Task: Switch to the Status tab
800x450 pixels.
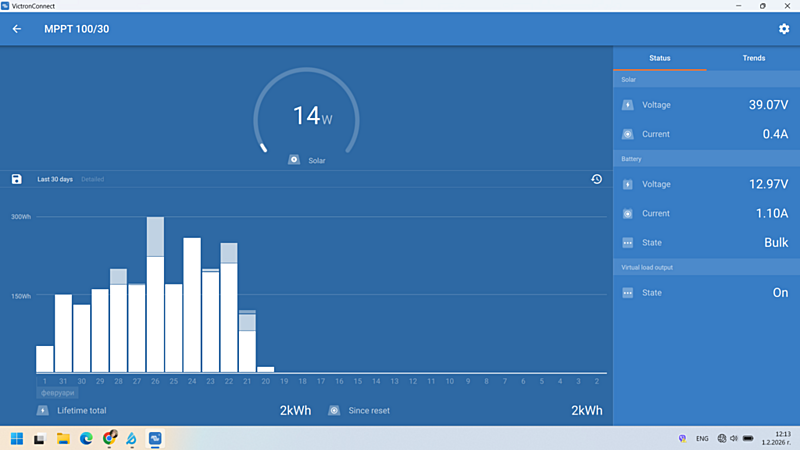Action: (x=660, y=58)
